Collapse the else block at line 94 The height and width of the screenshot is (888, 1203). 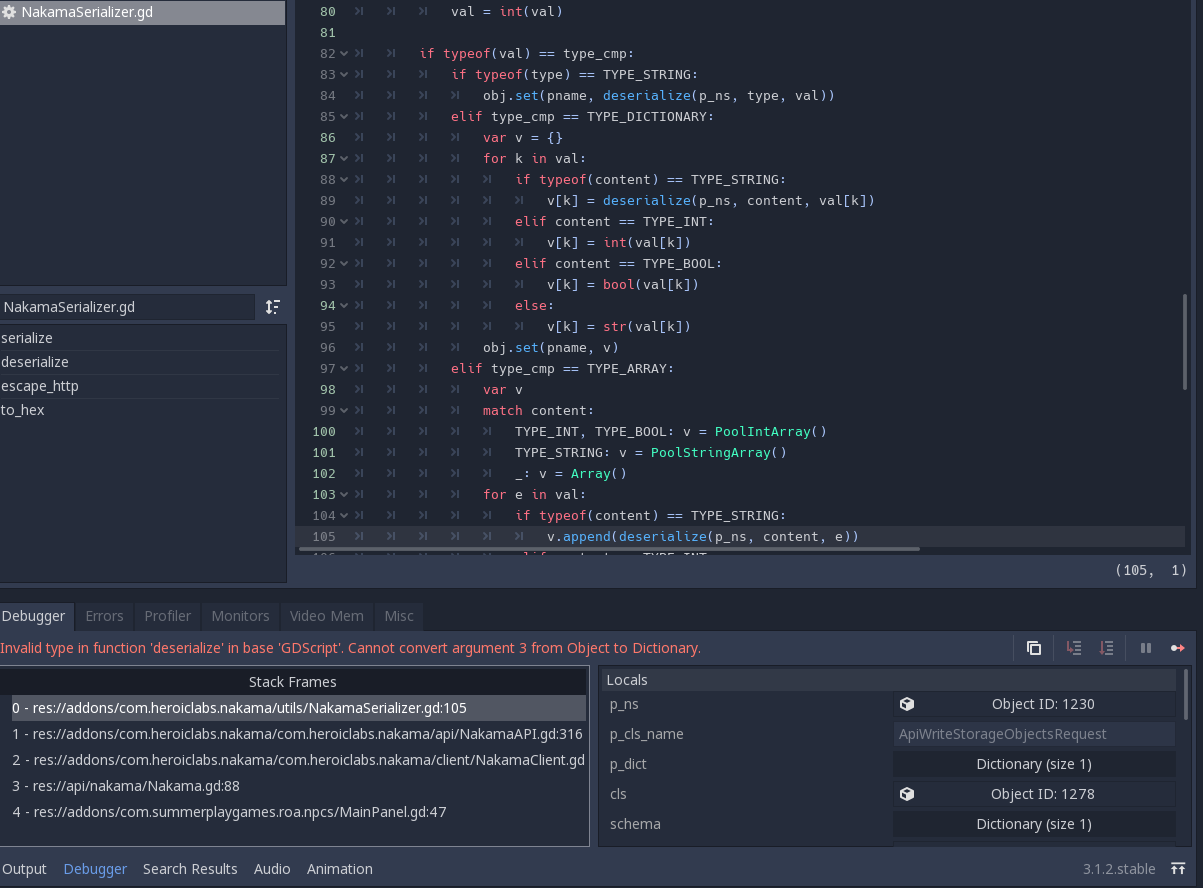pos(344,306)
